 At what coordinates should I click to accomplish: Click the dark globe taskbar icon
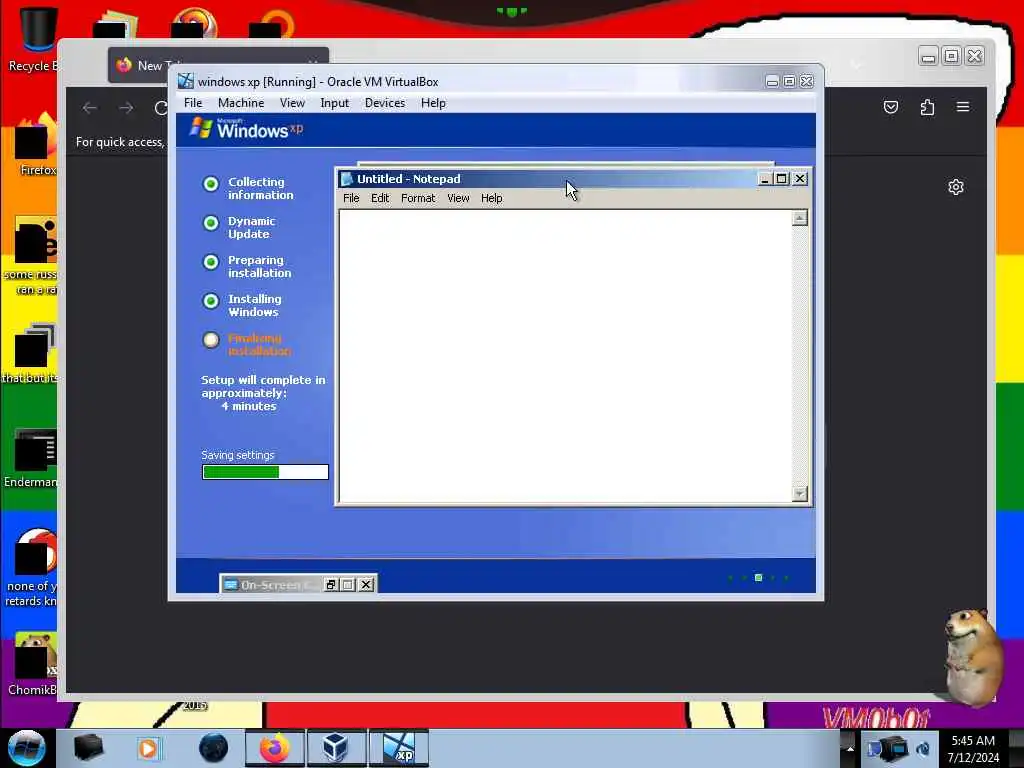[213, 748]
